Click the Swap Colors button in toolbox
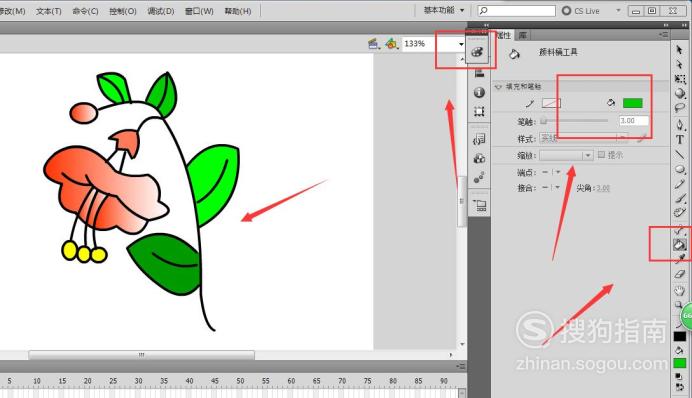 tap(679, 387)
